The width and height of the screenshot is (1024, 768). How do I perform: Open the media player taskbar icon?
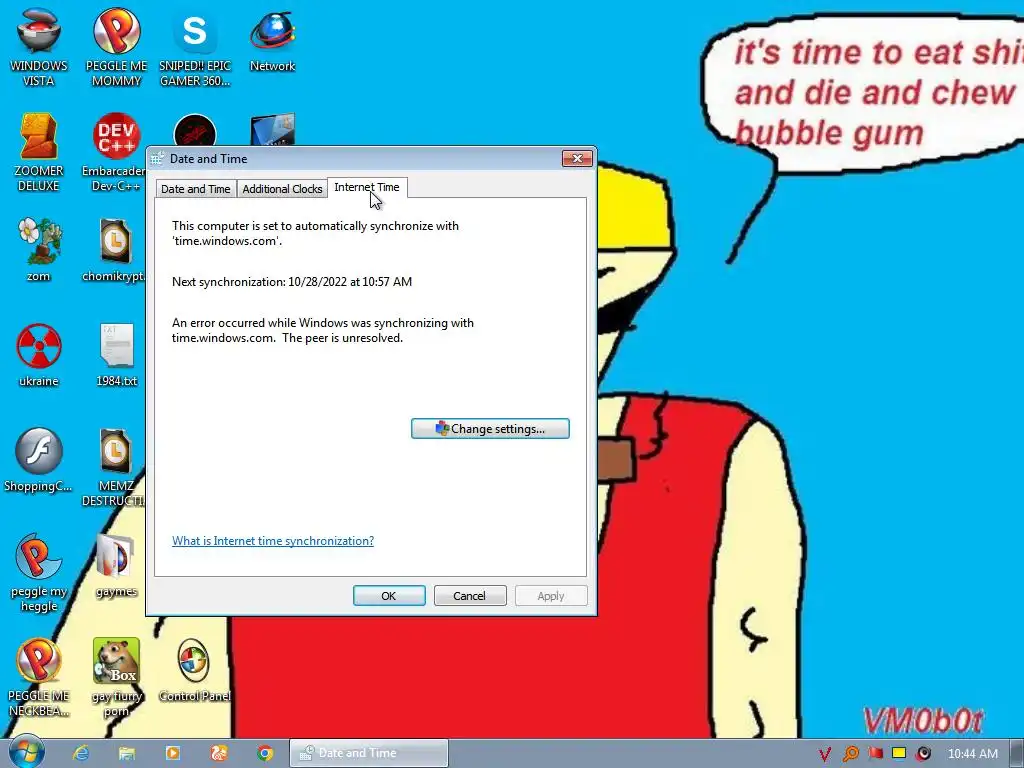[172, 753]
